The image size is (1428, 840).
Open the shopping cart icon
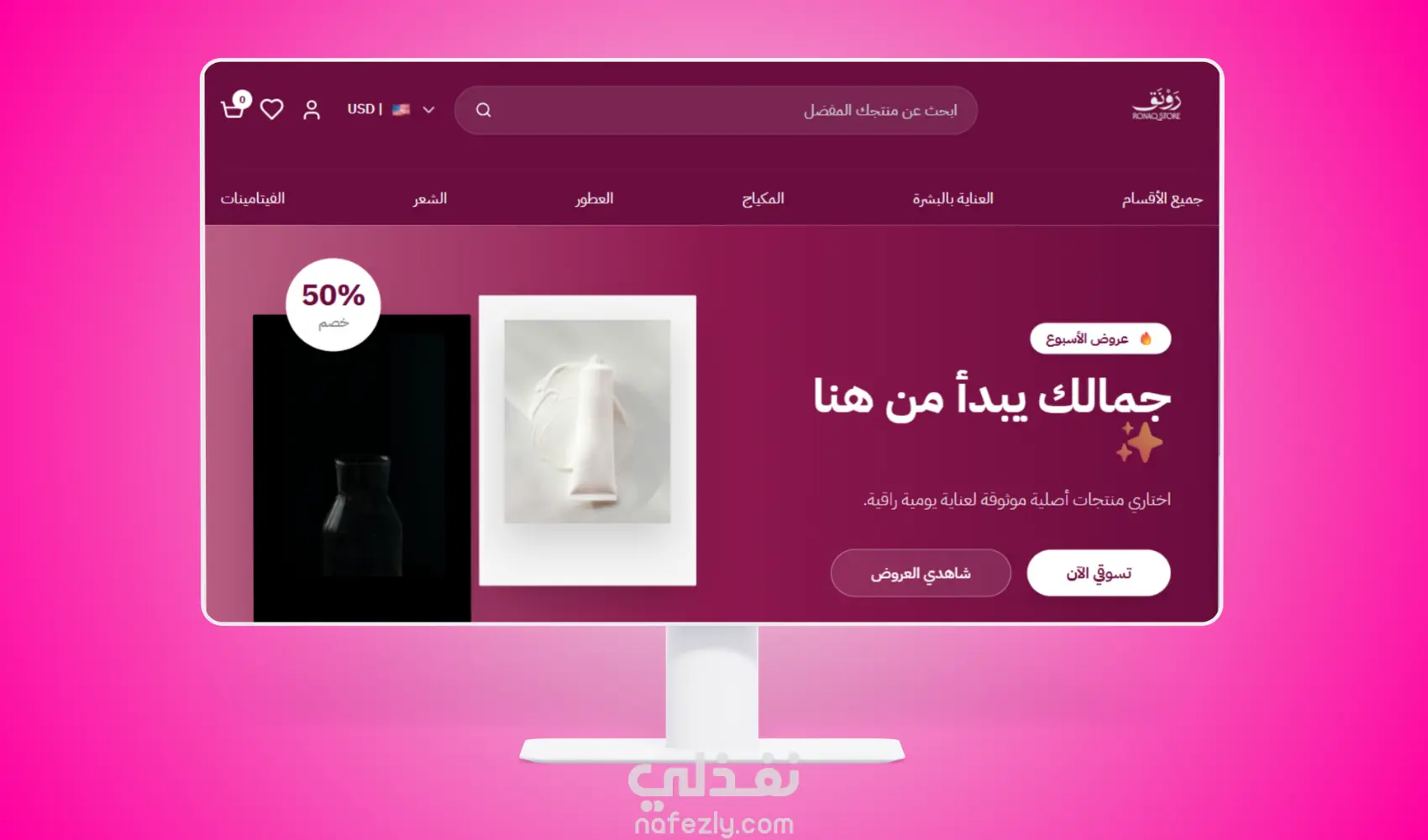[233, 109]
